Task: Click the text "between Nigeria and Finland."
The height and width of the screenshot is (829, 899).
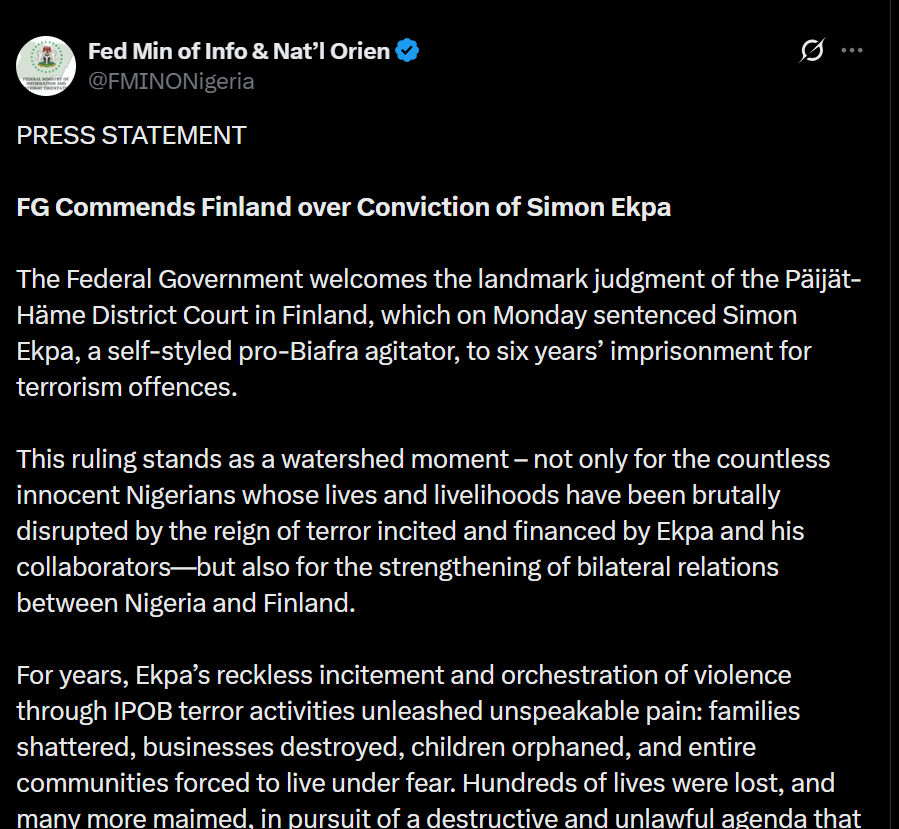Action: [186, 603]
